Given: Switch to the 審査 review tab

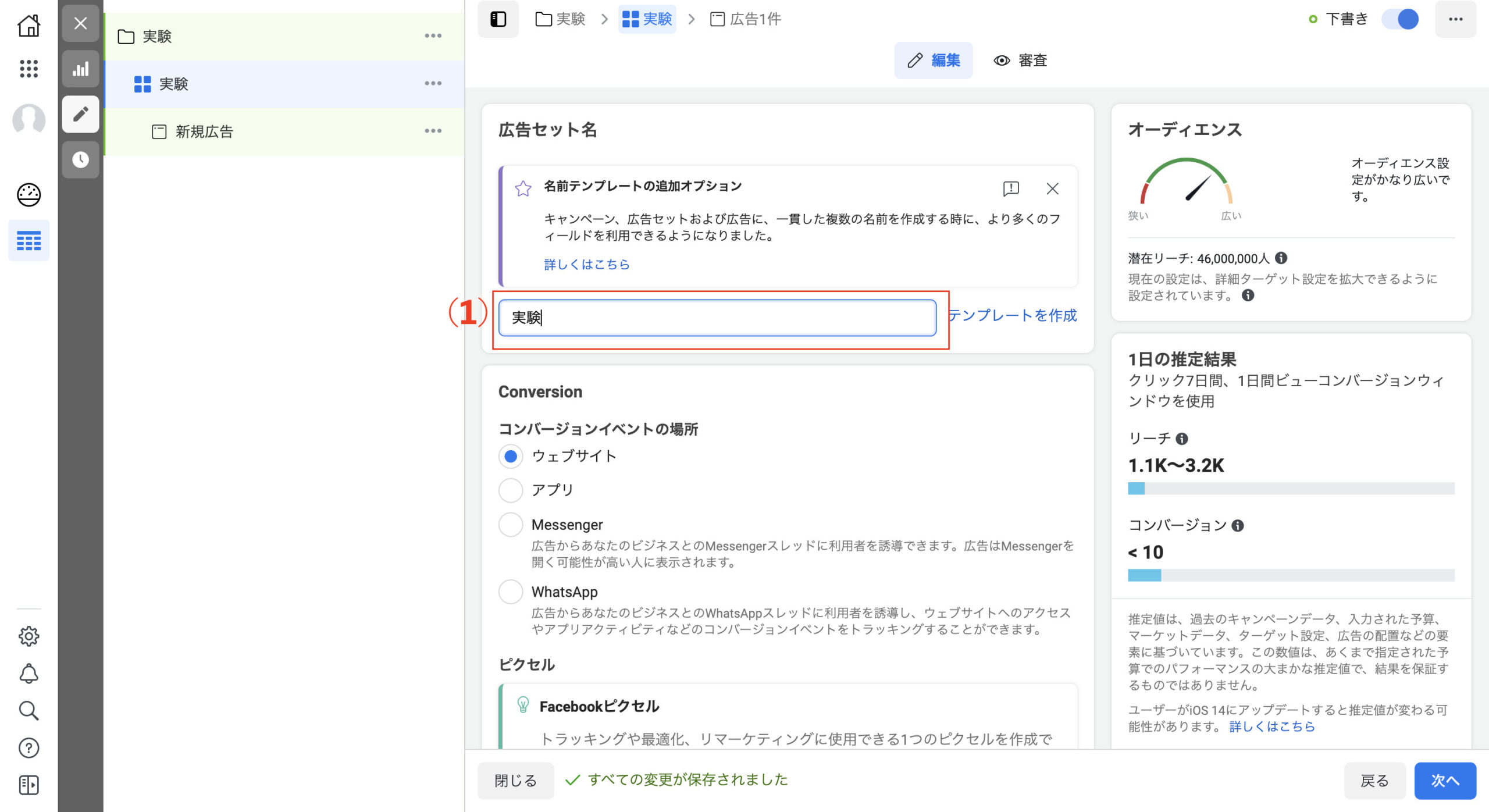Looking at the screenshot, I should point(1020,60).
